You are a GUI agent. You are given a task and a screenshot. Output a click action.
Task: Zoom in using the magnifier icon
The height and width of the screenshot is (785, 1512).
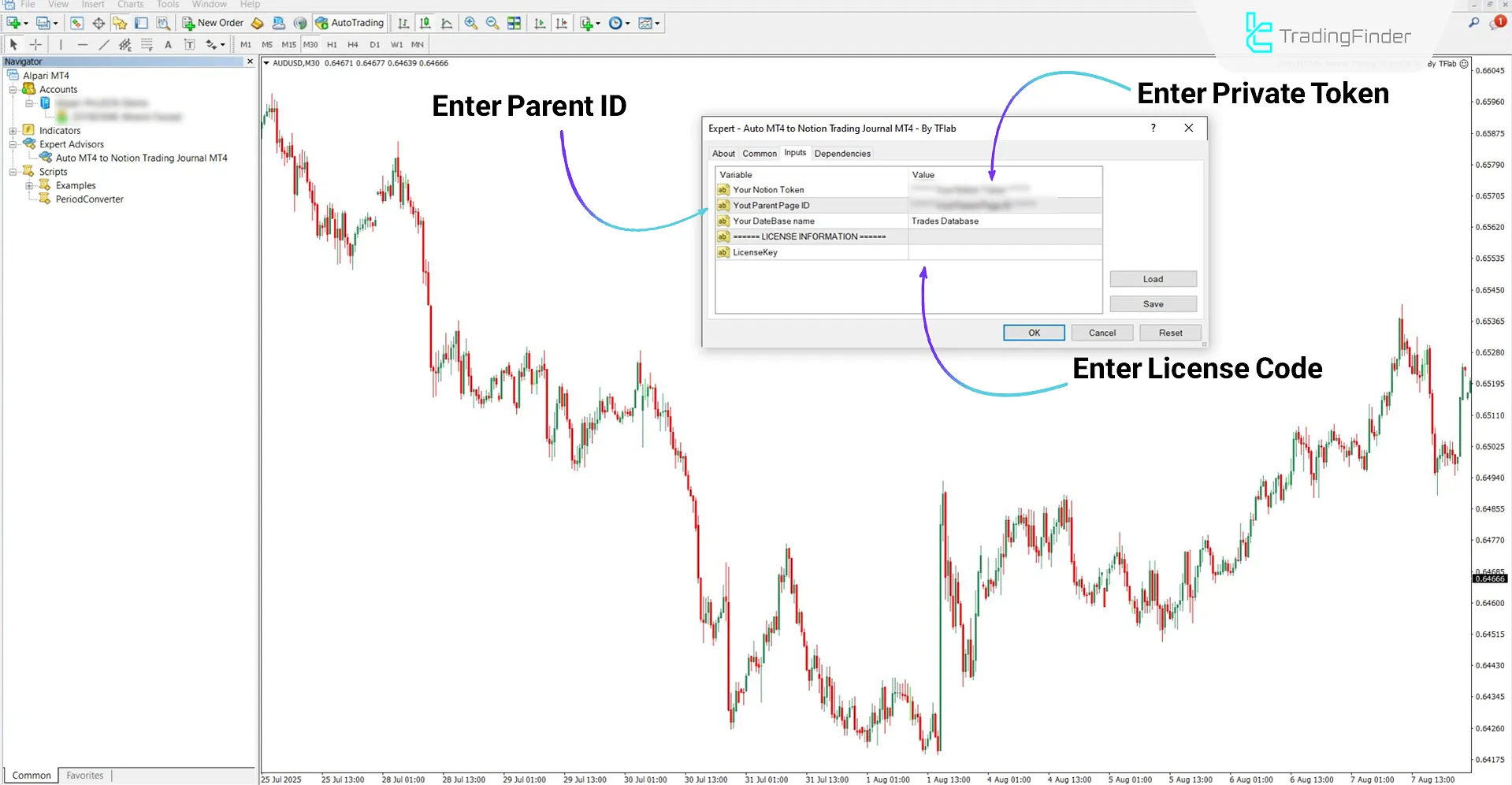click(x=472, y=23)
